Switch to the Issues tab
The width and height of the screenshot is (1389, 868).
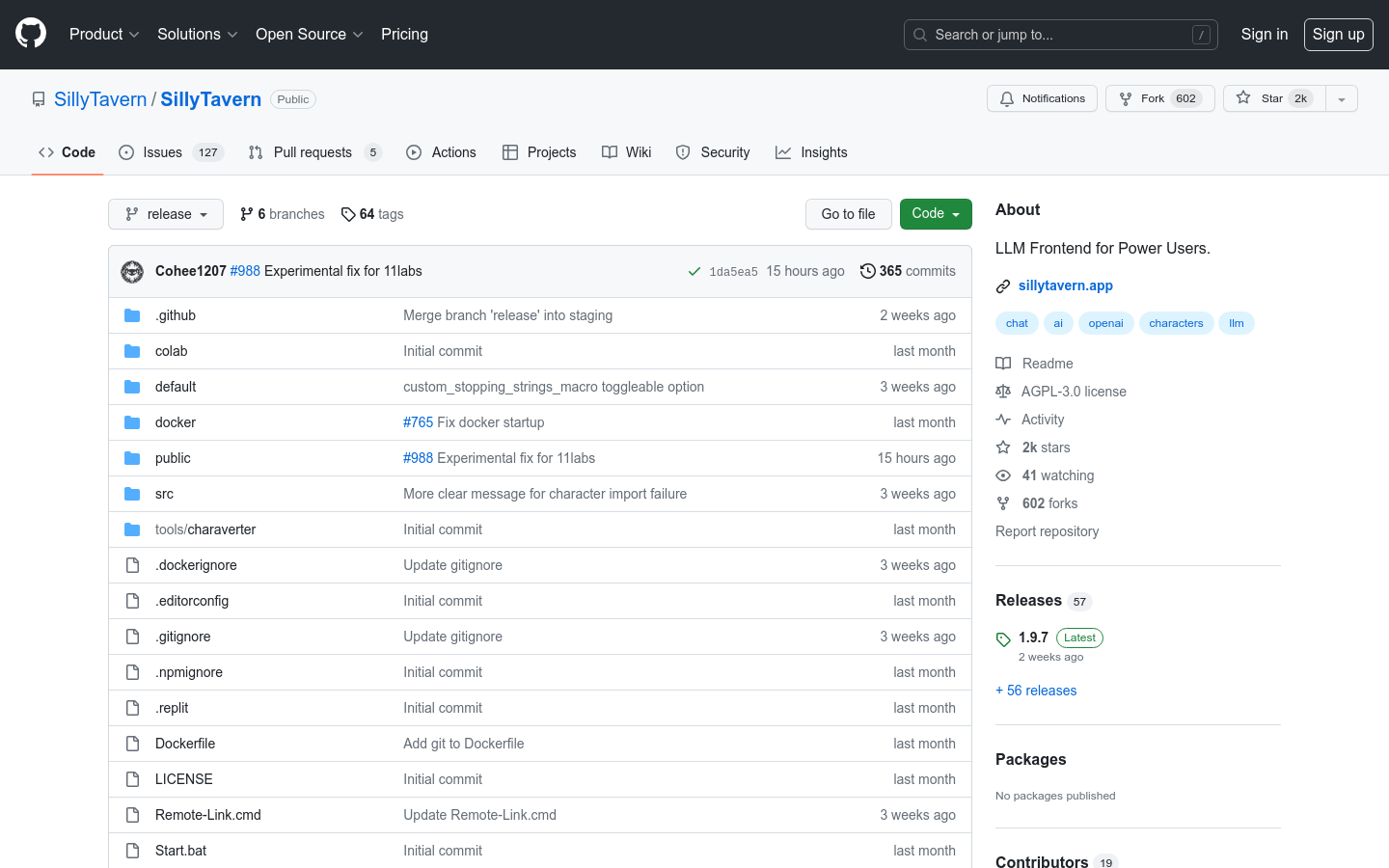tap(171, 152)
